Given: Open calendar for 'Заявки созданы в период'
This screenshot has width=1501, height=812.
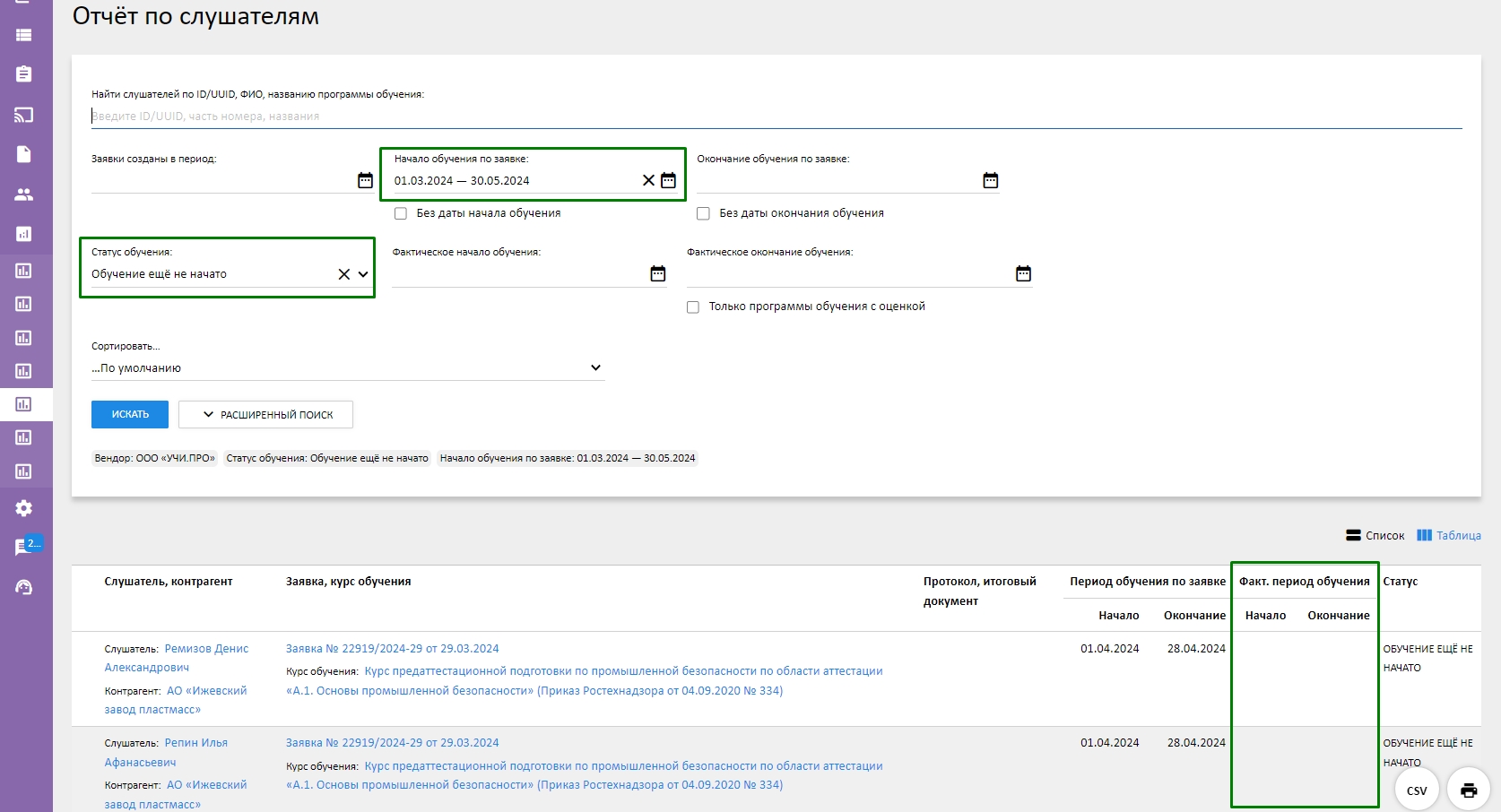Looking at the screenshot, I should click(x=365, y=180).
